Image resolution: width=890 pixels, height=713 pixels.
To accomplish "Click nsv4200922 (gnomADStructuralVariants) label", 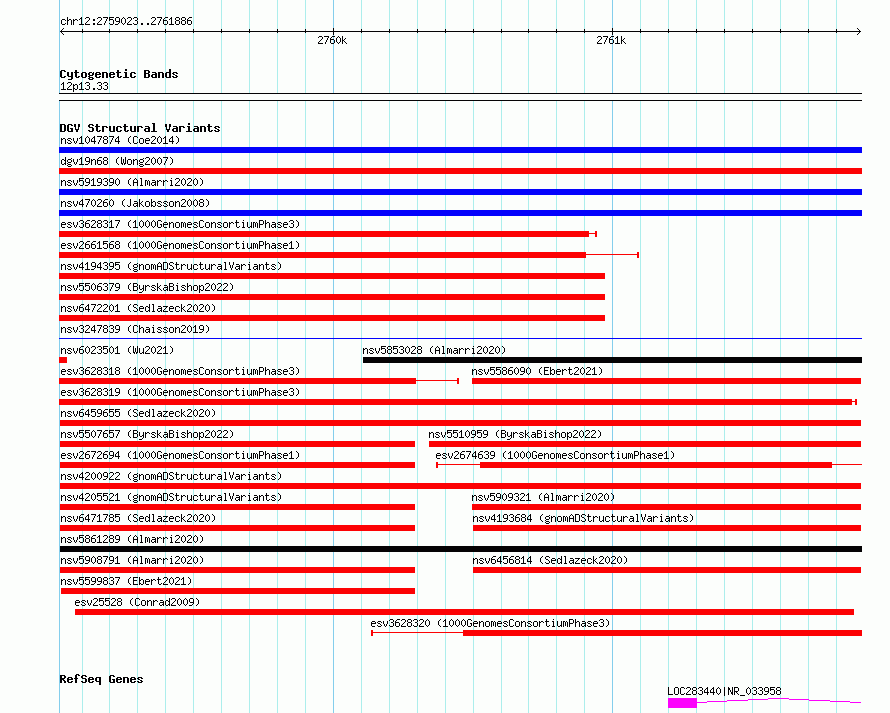I will pyautogui.click(x=171, y=476).
